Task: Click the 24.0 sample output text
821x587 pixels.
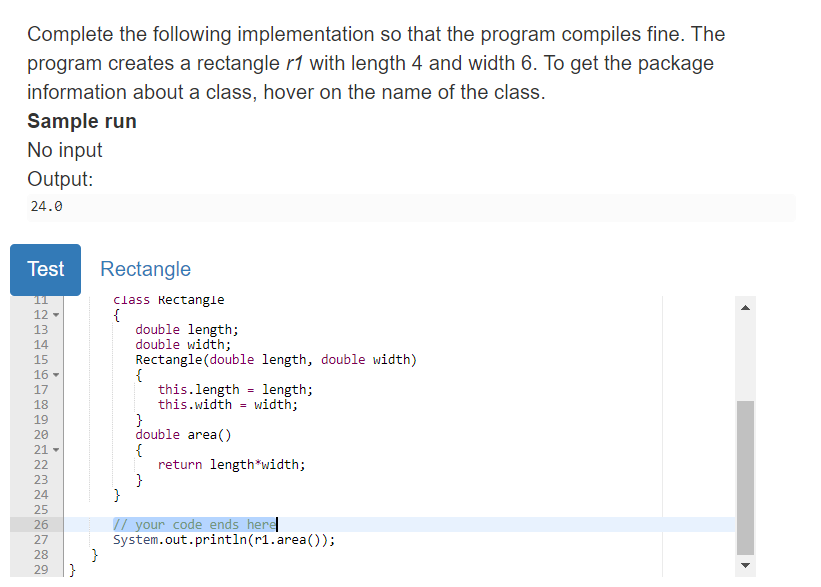Action: [46, 206]
